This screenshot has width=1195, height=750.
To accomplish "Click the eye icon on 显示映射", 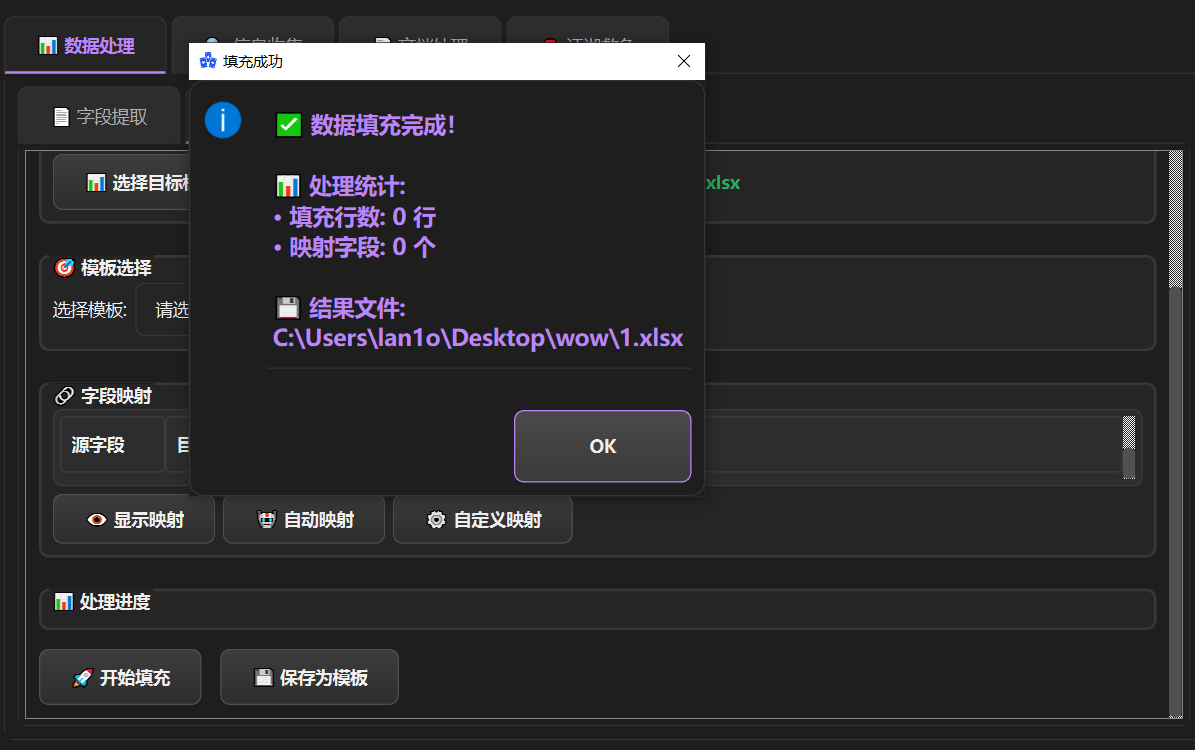I will pos(97,520).
